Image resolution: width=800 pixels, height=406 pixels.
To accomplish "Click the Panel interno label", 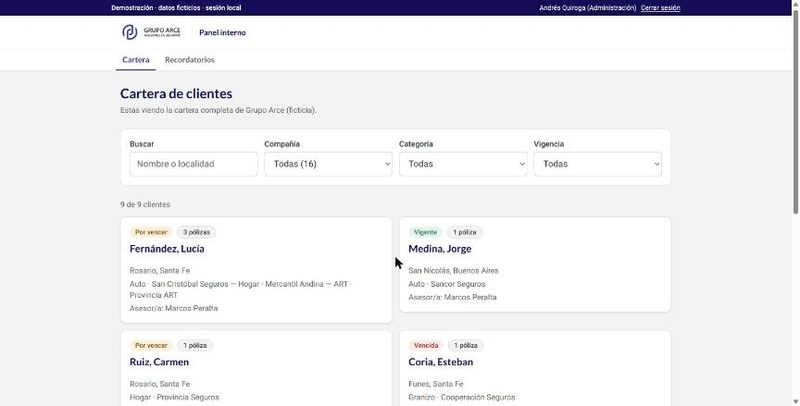I will tap(222, 33).
